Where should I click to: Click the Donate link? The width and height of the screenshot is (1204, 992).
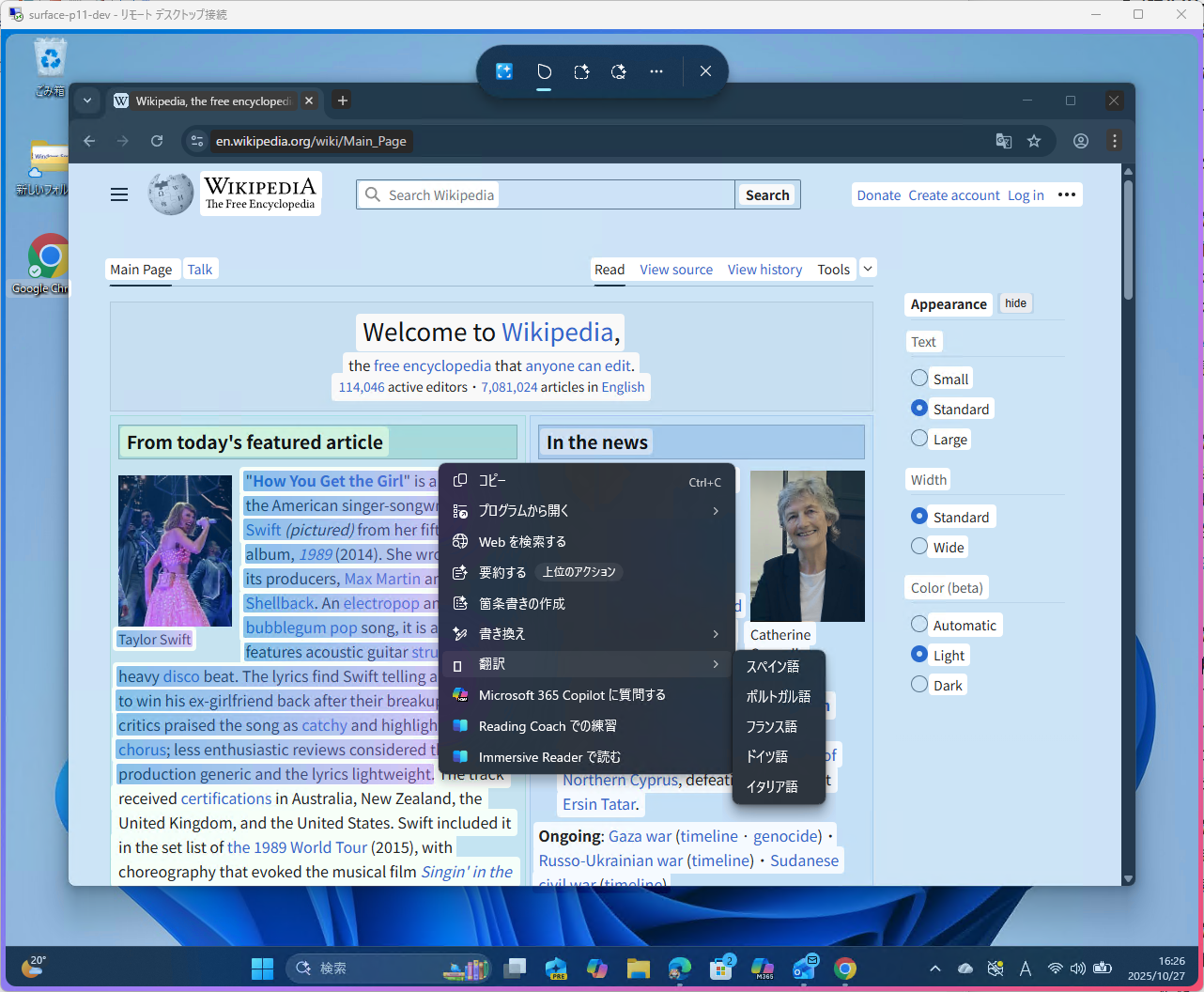879,195
